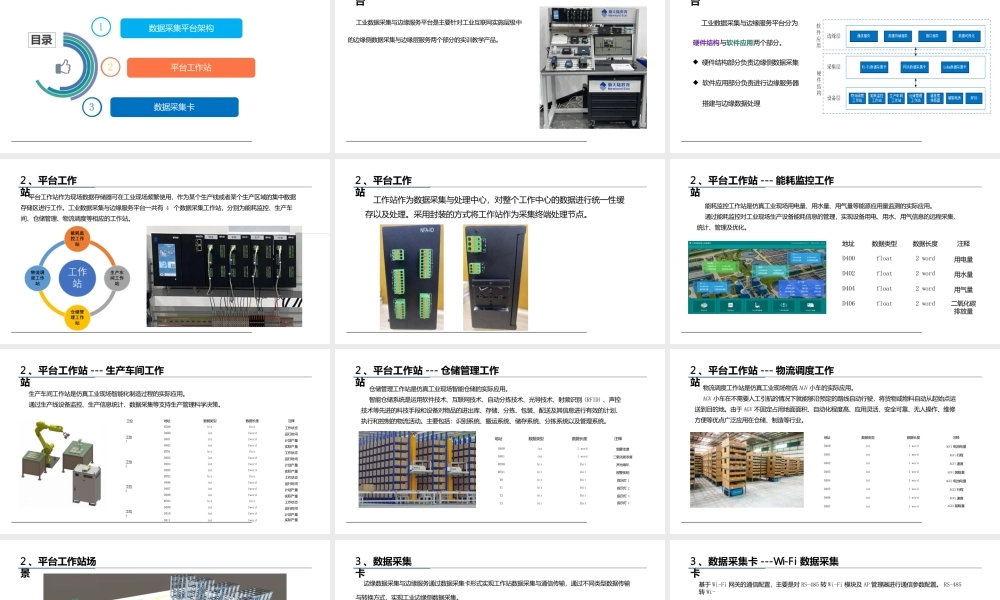
Task: Click the 生产车间工作站 slide title
Action: pyautogui.click(x=92, y=376)
